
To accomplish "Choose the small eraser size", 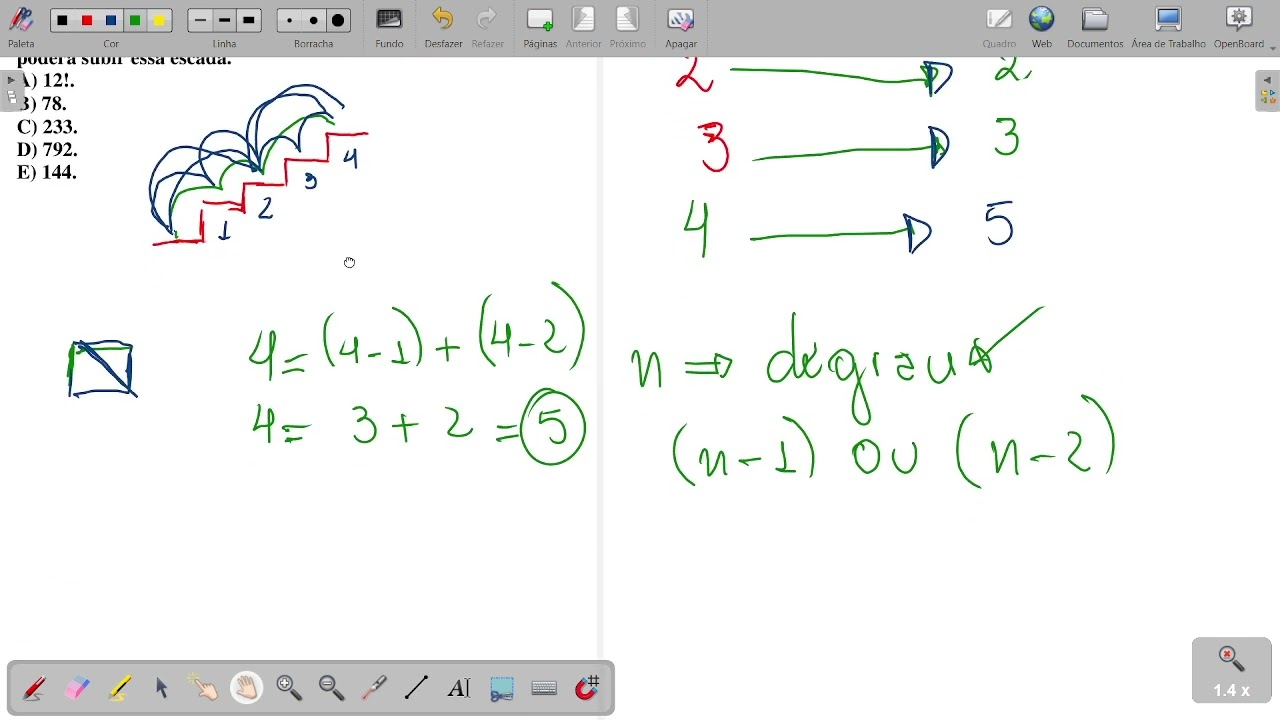I will (x=290, y=20).
